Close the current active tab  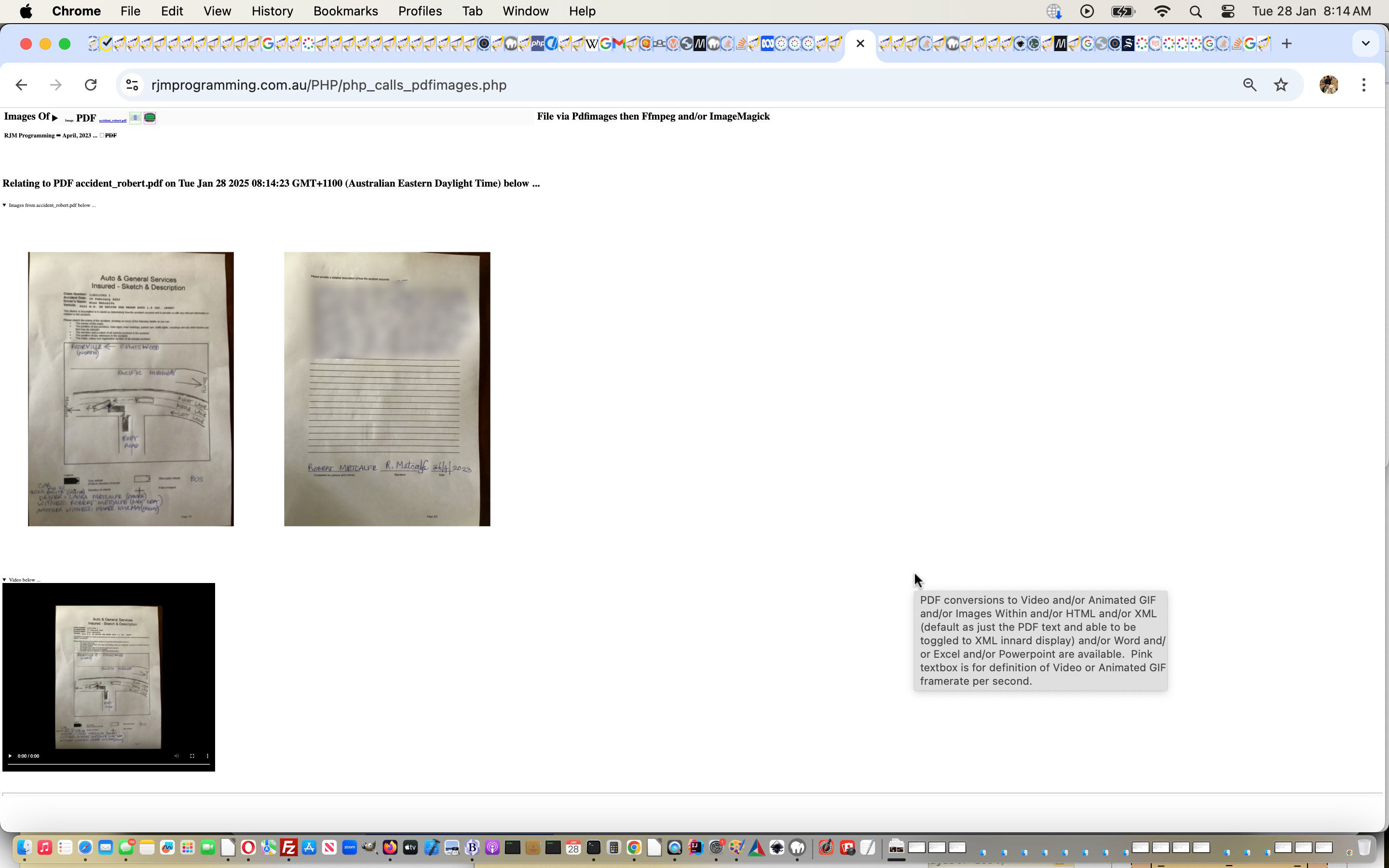[x=860, y=43]
